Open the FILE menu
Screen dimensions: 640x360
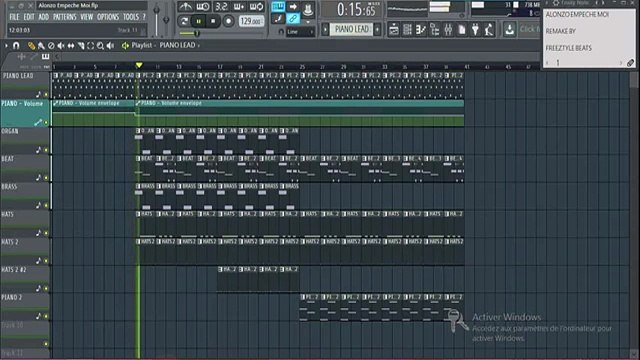point(14,17)
